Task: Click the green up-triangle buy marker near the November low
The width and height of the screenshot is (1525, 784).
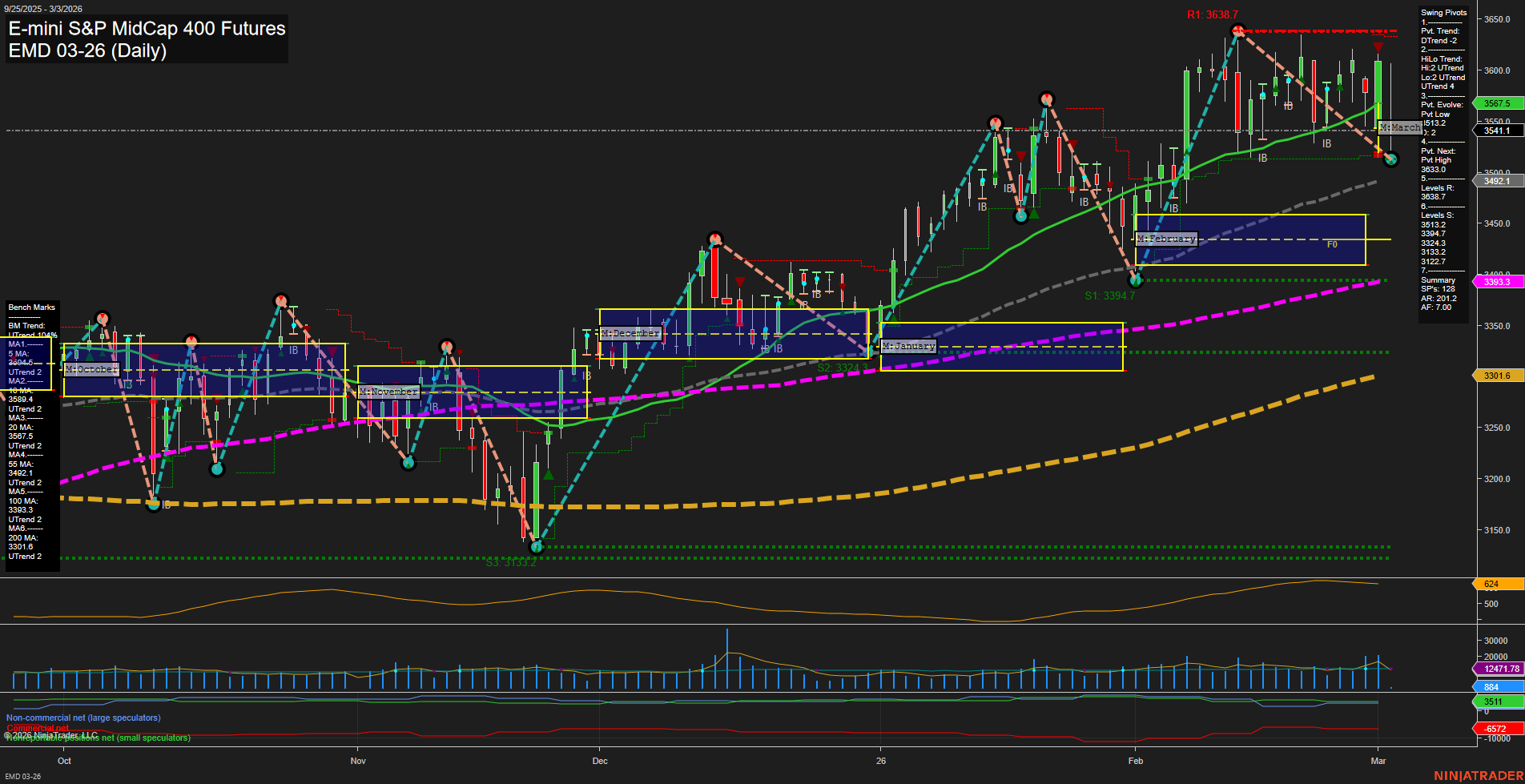Action: point(548,474)
